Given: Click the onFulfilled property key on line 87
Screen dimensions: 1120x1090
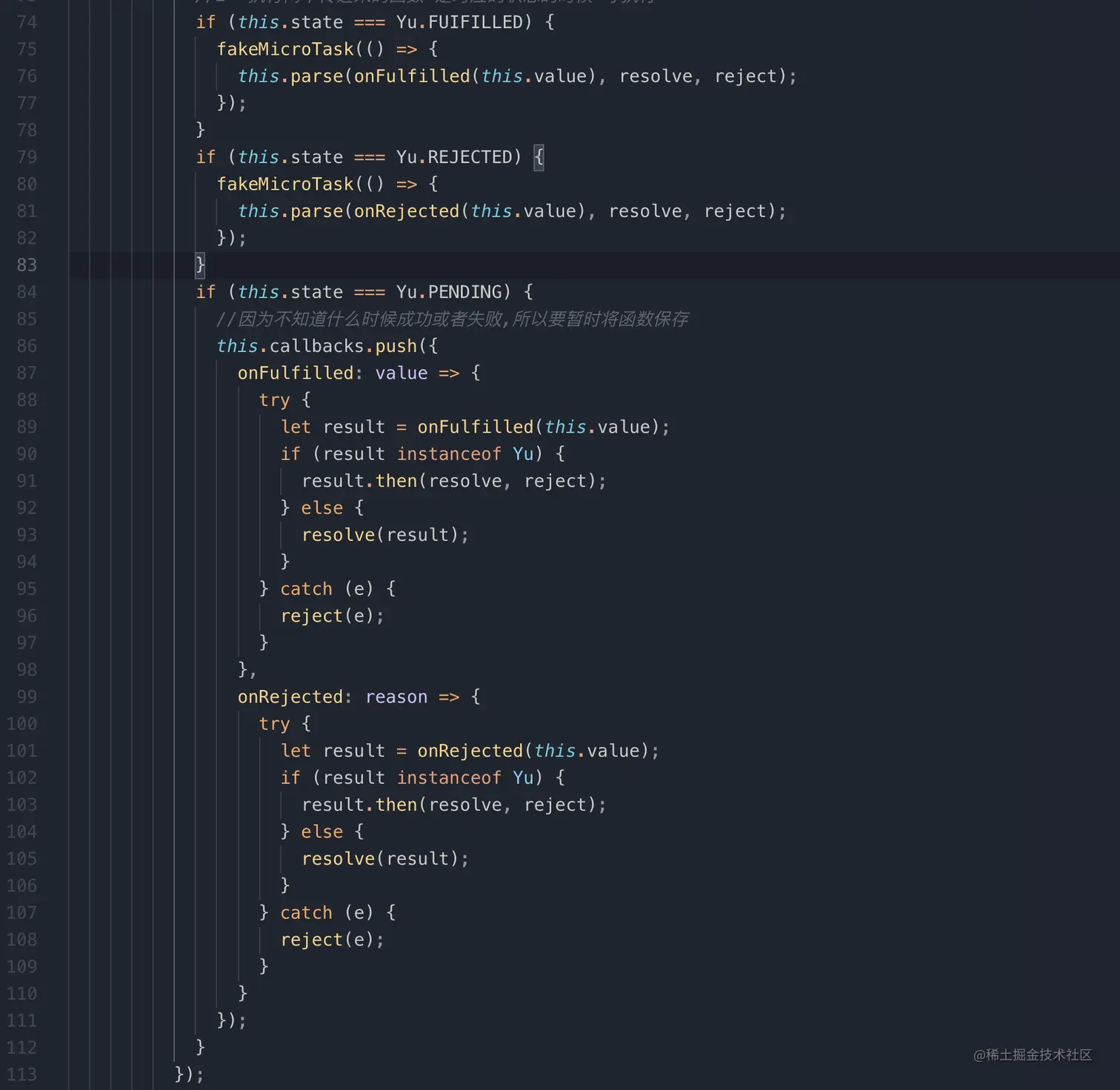Looking at the screenshot, I should pos(296,373).
